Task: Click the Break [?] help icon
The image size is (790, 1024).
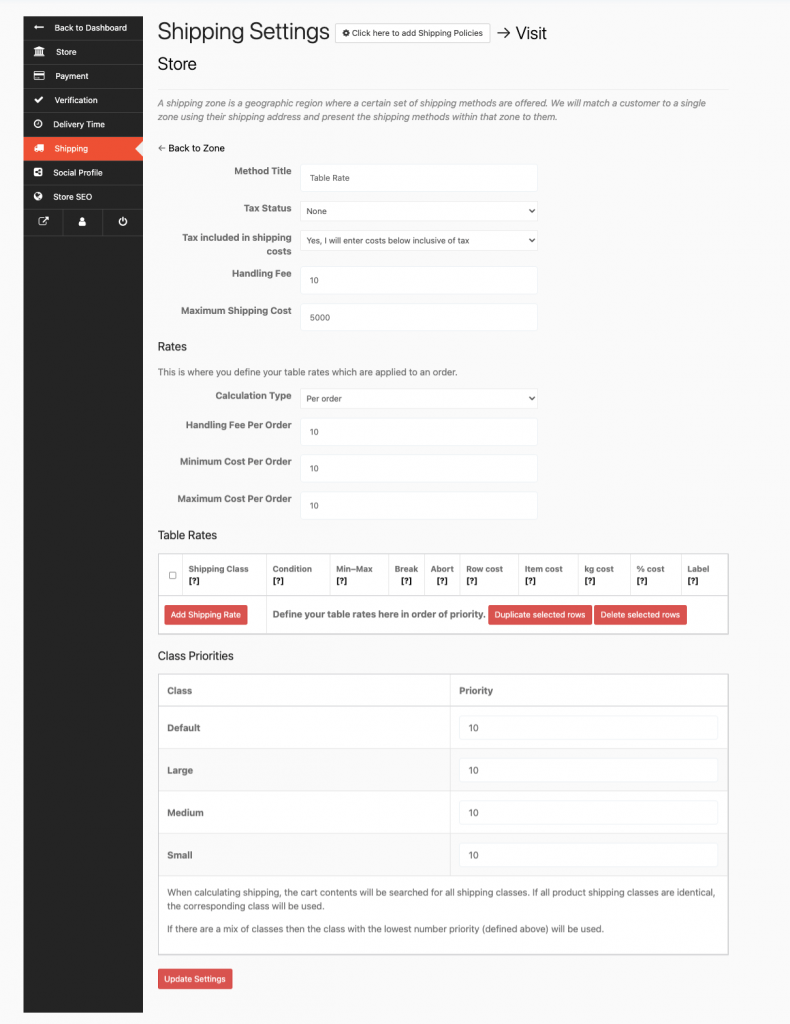Action: [406, 581]
